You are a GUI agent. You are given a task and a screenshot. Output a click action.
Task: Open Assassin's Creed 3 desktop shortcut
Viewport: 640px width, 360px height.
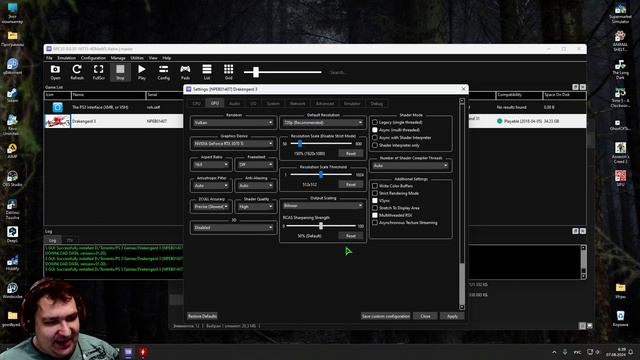pyautogui.click(x=620, y=152)
